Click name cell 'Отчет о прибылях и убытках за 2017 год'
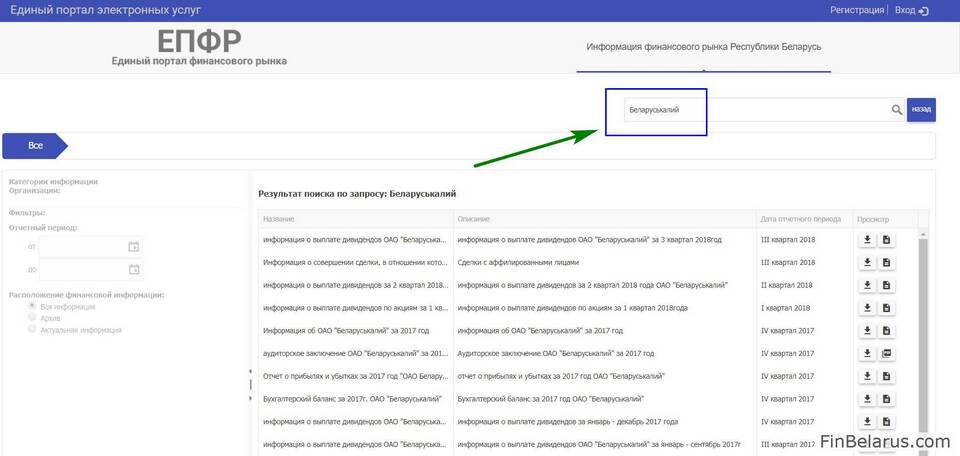Viewport: 960px width, 456px height. click(x=356, y=376)
